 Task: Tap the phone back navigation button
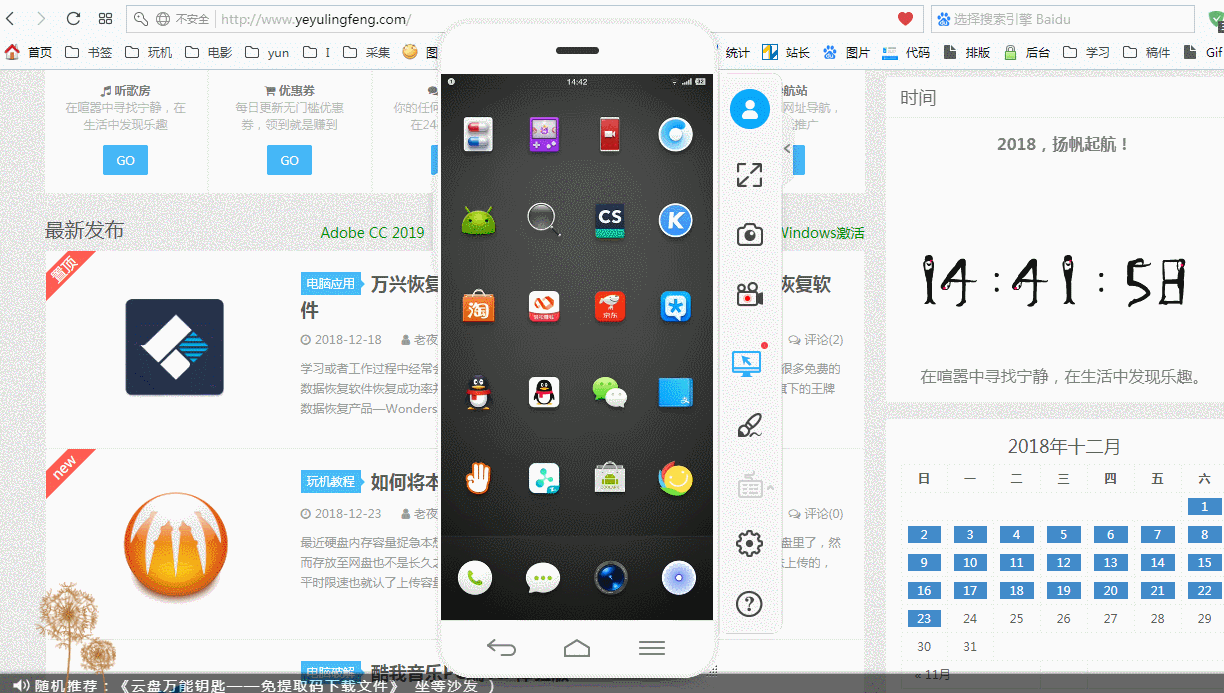pos(501,648)
